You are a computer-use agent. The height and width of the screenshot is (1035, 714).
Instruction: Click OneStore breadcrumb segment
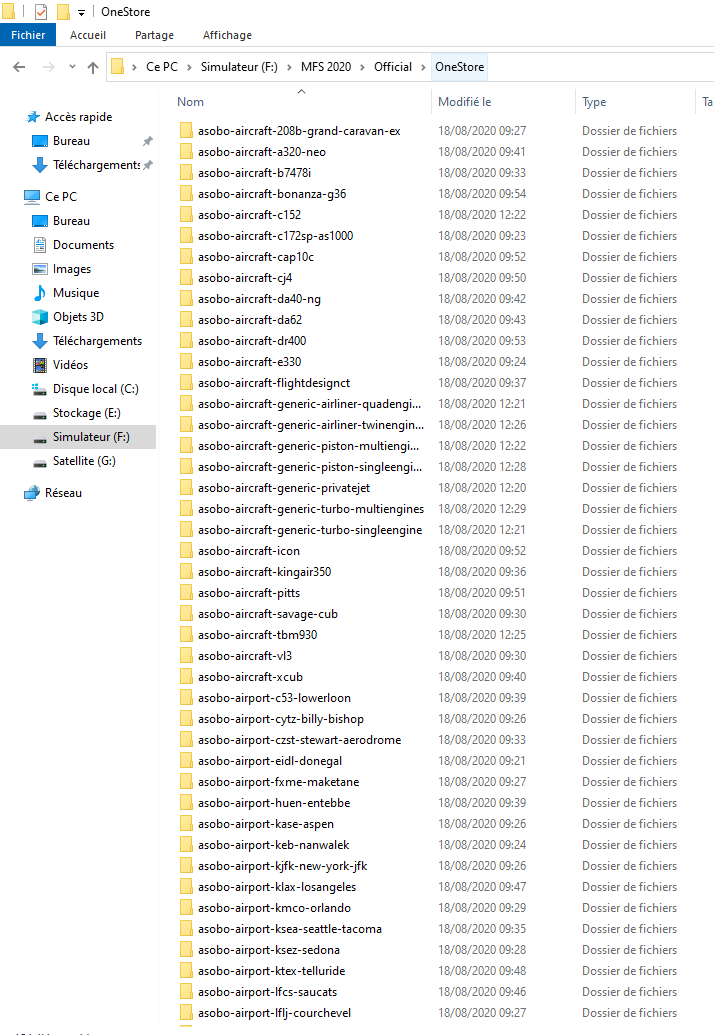point(459,67)
